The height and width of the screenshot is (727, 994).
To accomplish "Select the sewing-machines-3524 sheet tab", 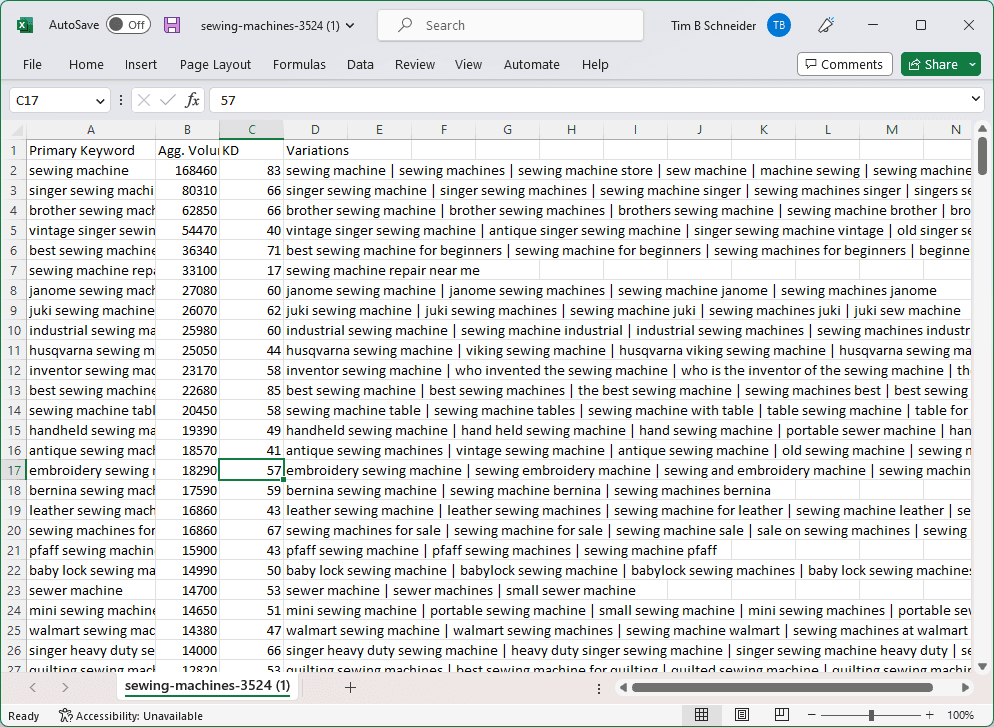I will [x=206, y=687].
